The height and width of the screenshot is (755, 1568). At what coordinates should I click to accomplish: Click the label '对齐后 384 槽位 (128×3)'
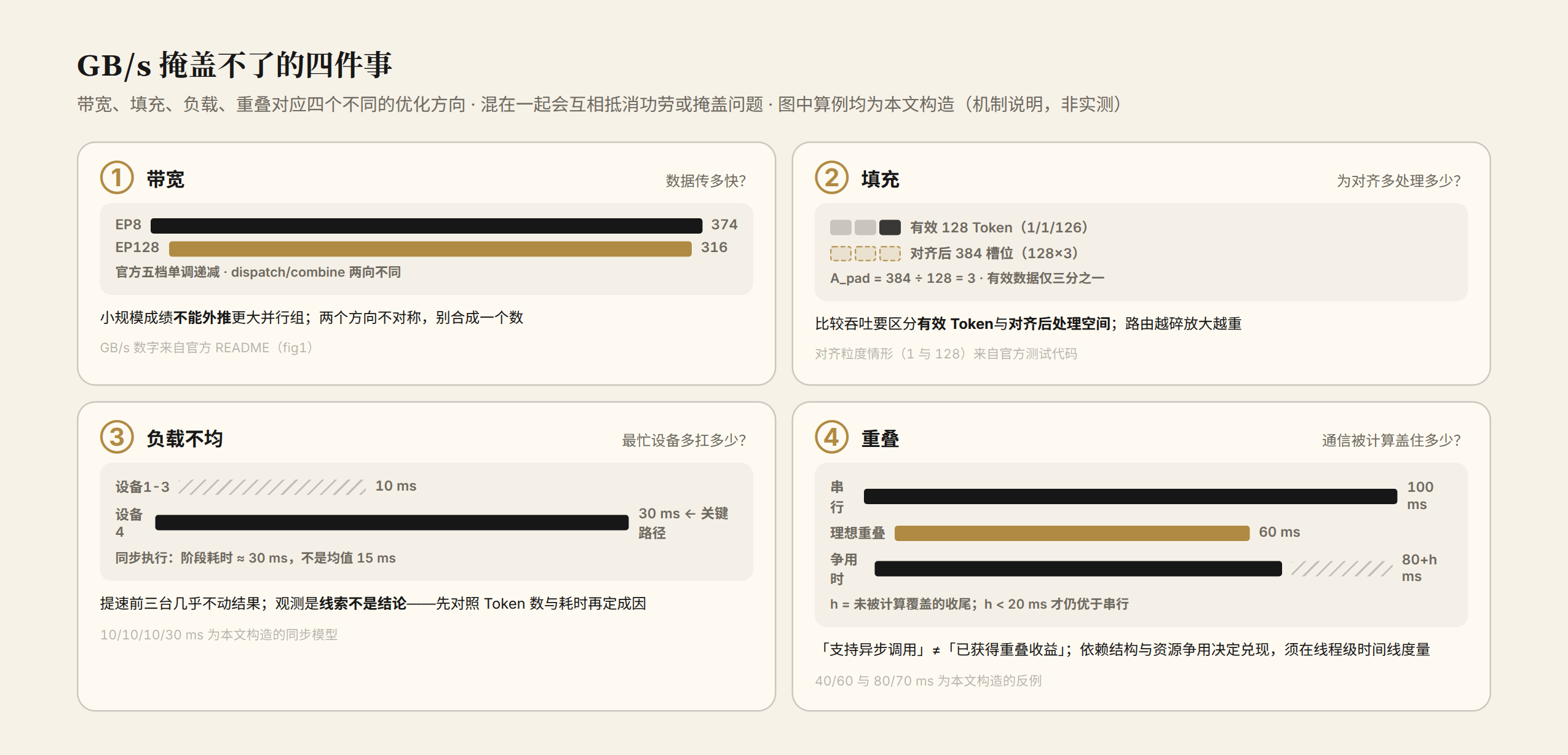[x=995, y=253]
